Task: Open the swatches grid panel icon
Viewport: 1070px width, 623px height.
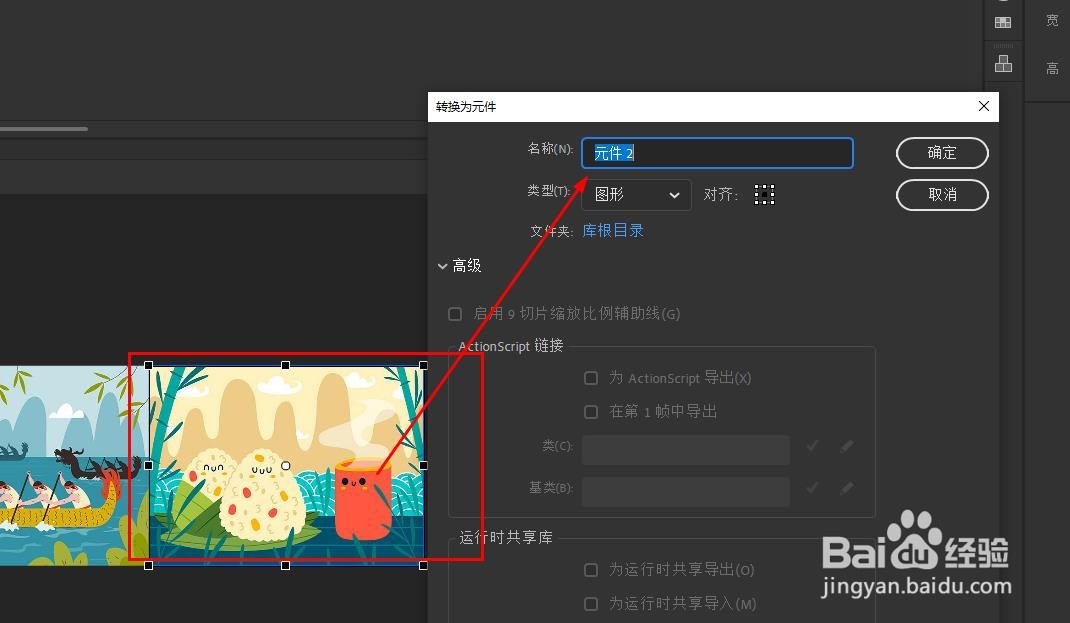Action: (x=1003, y=23)
